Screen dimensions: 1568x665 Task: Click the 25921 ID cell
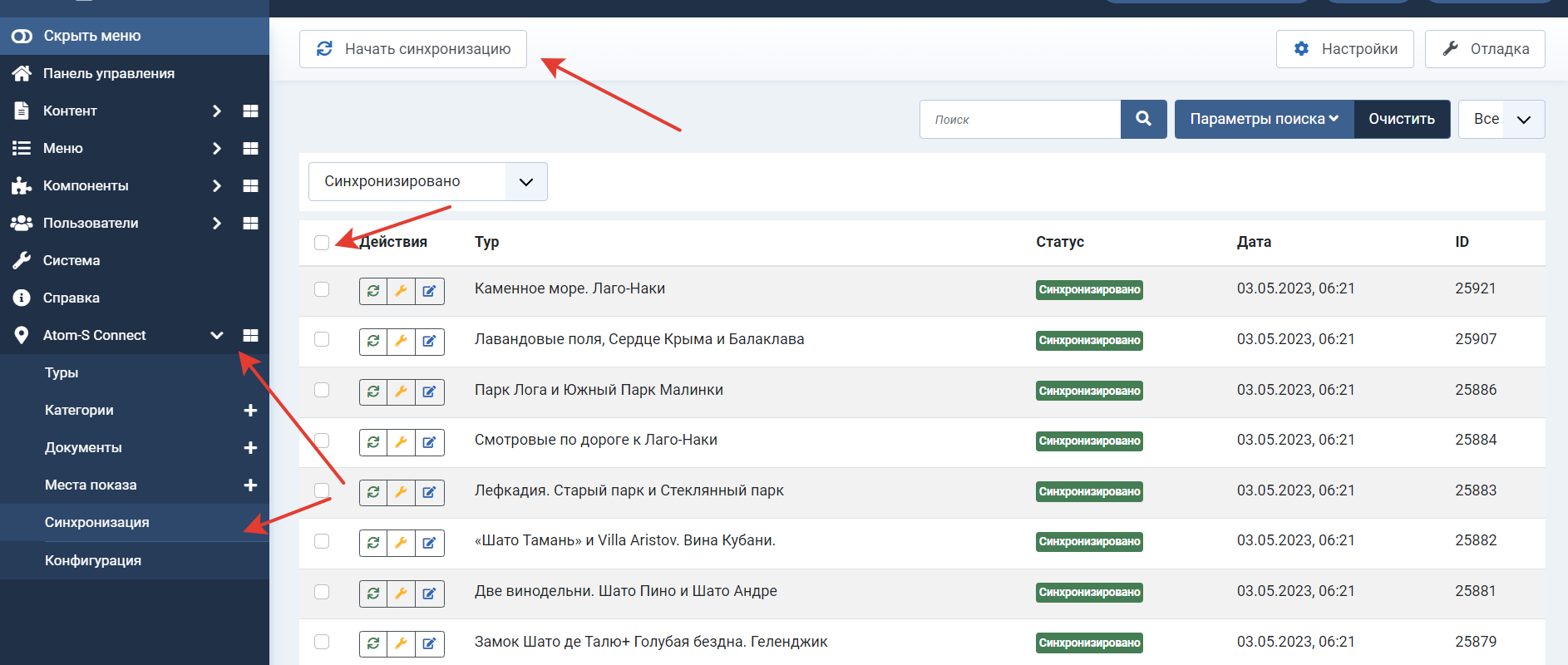(x=1475, y=288)
